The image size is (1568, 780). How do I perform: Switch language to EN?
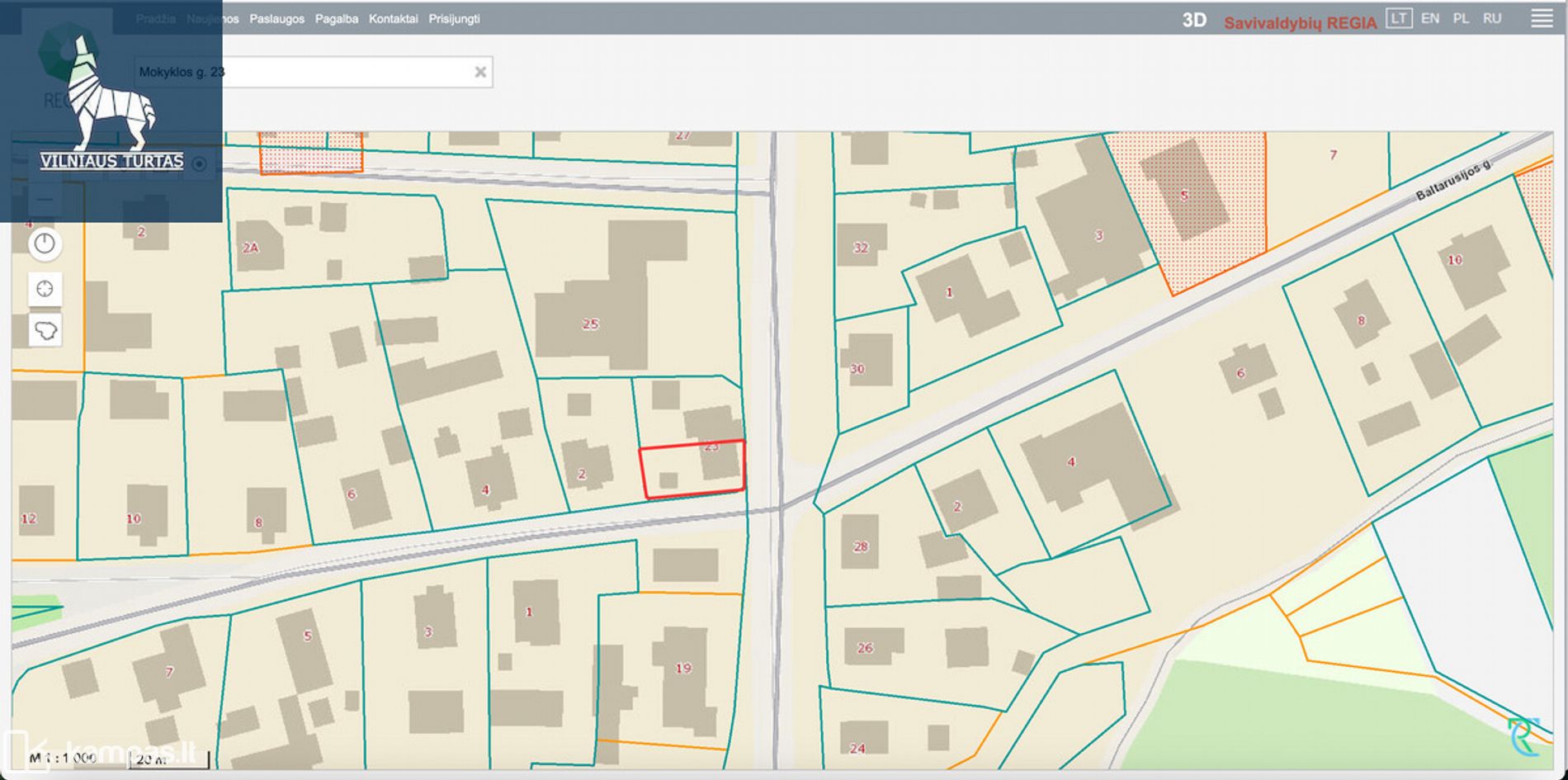pos(1430,19)
